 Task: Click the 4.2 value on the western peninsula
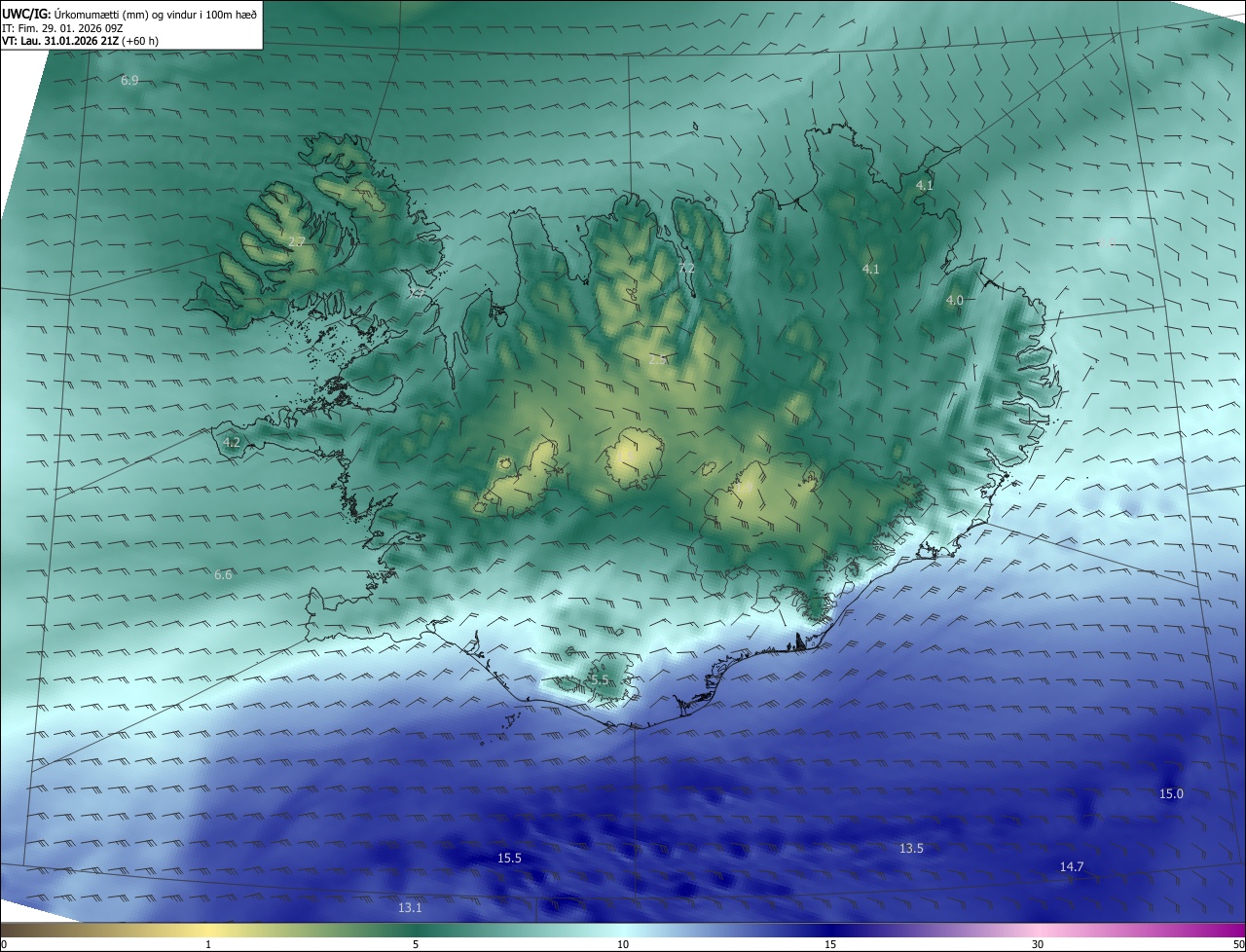point(232,442)
